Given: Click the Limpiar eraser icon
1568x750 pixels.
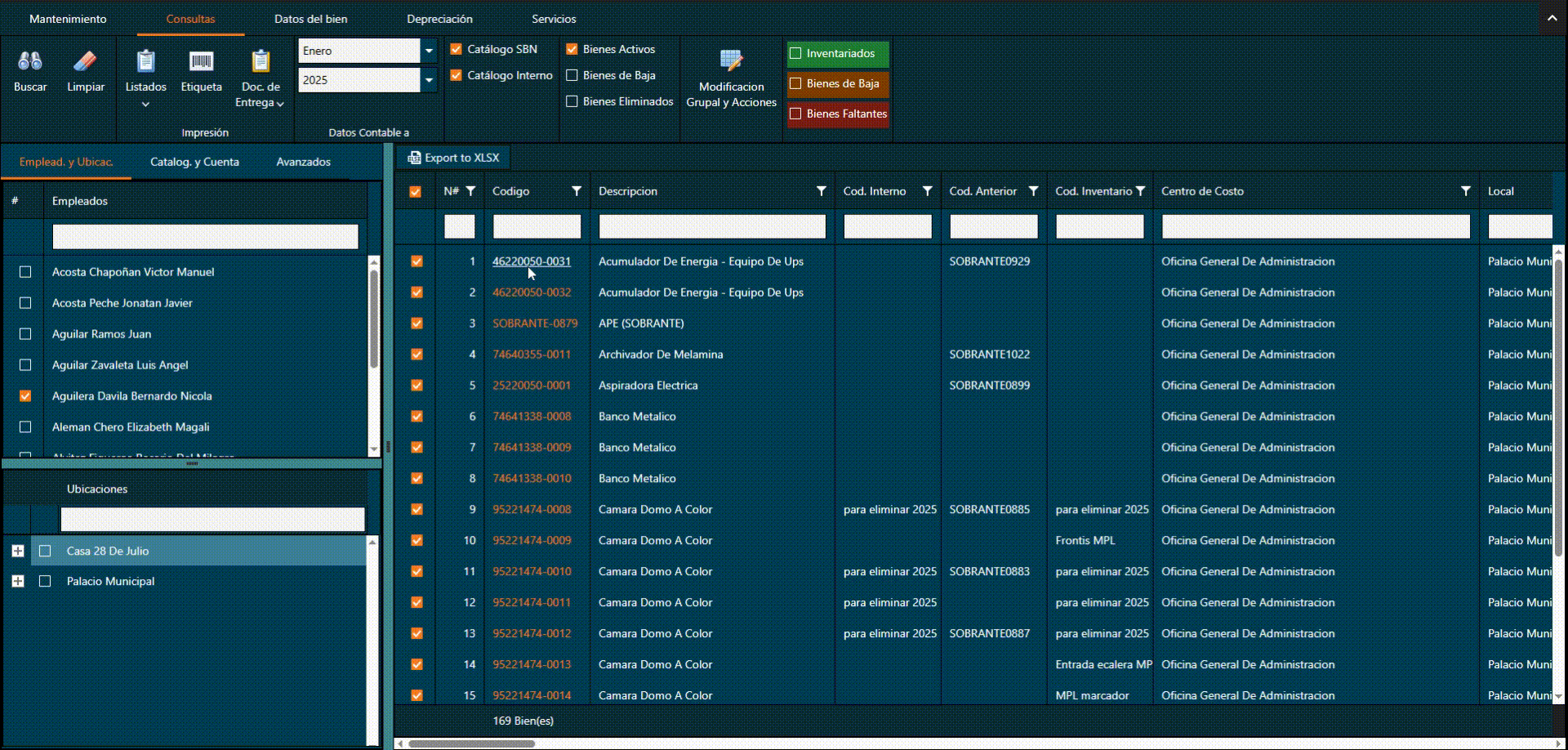Looking at the screenshot, I should pos(85,60).
